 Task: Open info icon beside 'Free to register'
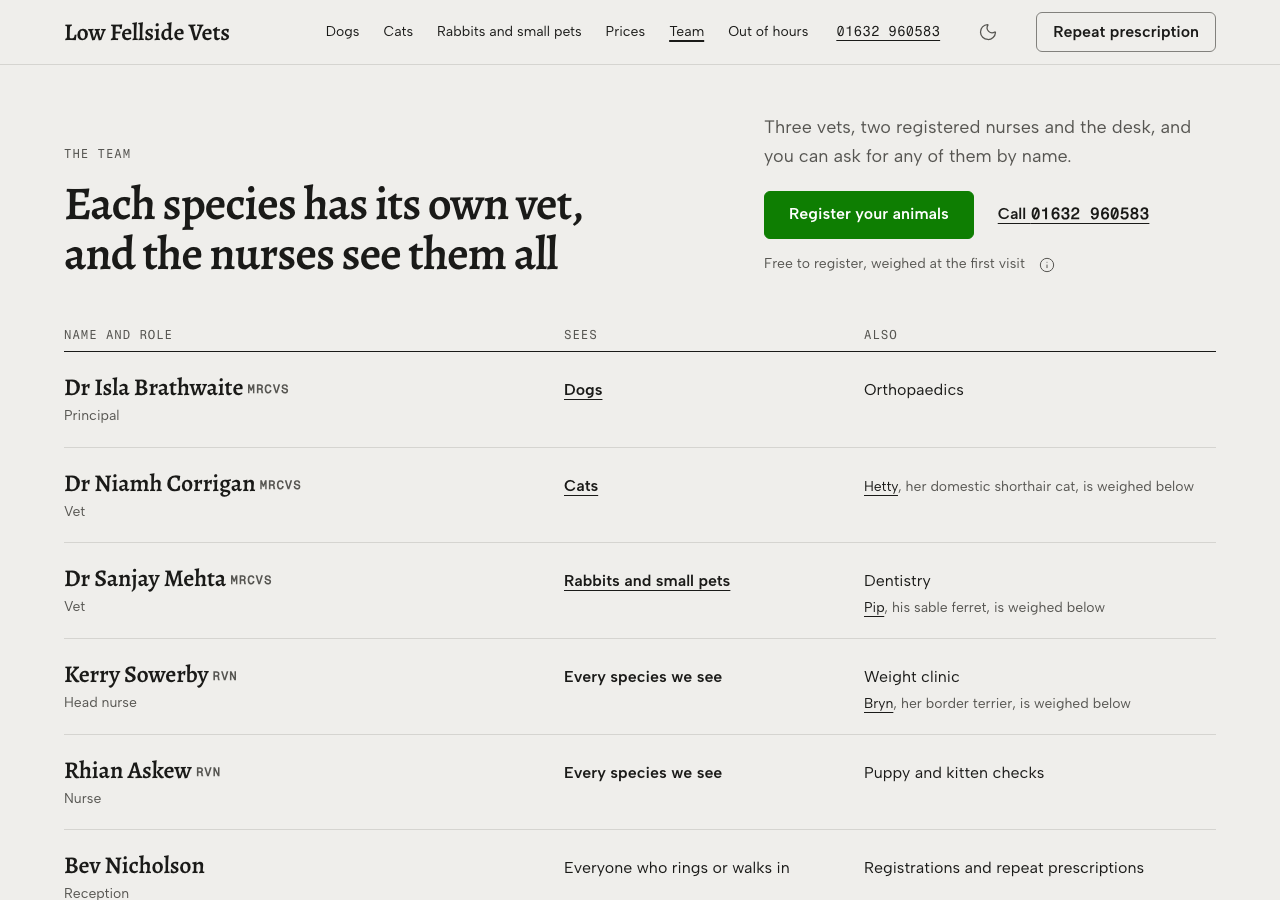1047,265
